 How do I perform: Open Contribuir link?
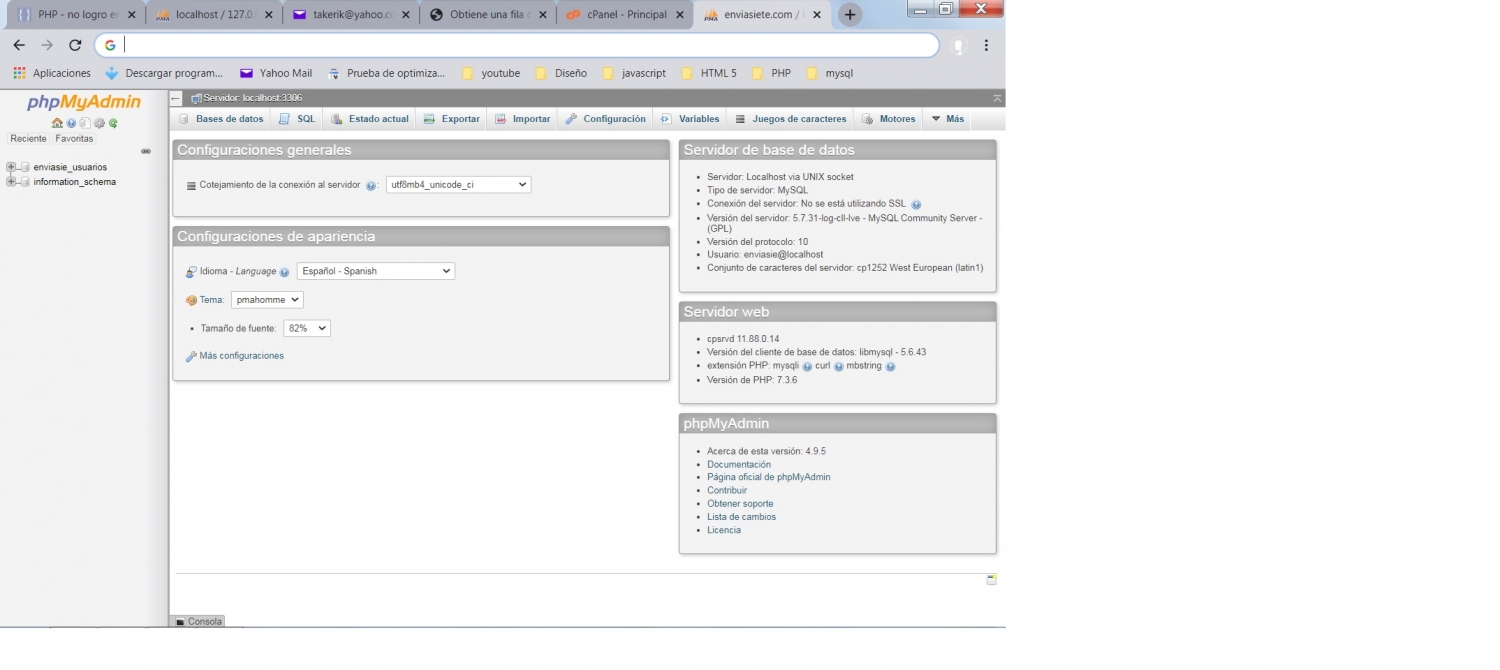click(x=727, y=491)
